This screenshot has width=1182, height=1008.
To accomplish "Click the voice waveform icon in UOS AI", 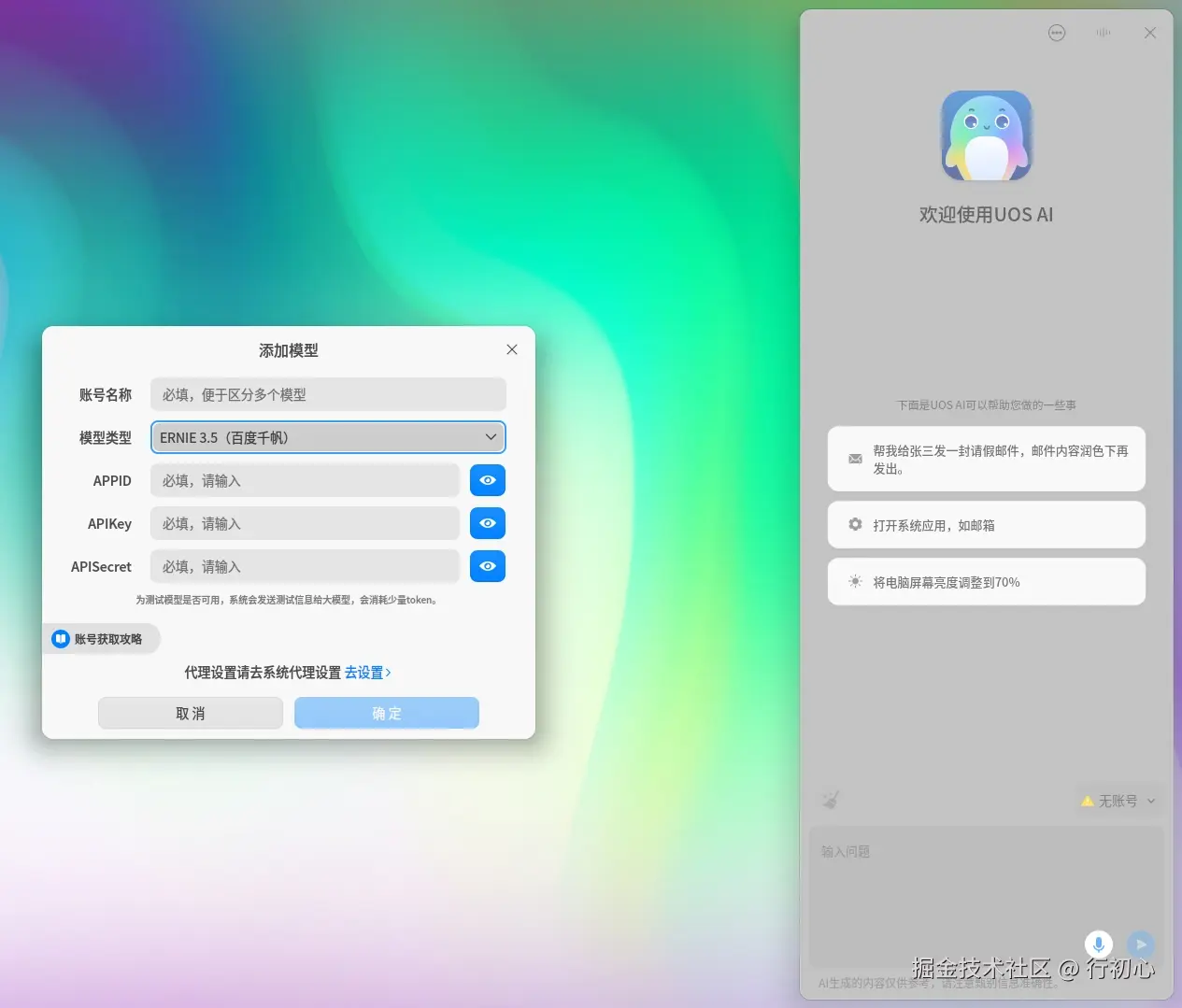I will [1104, 33].
